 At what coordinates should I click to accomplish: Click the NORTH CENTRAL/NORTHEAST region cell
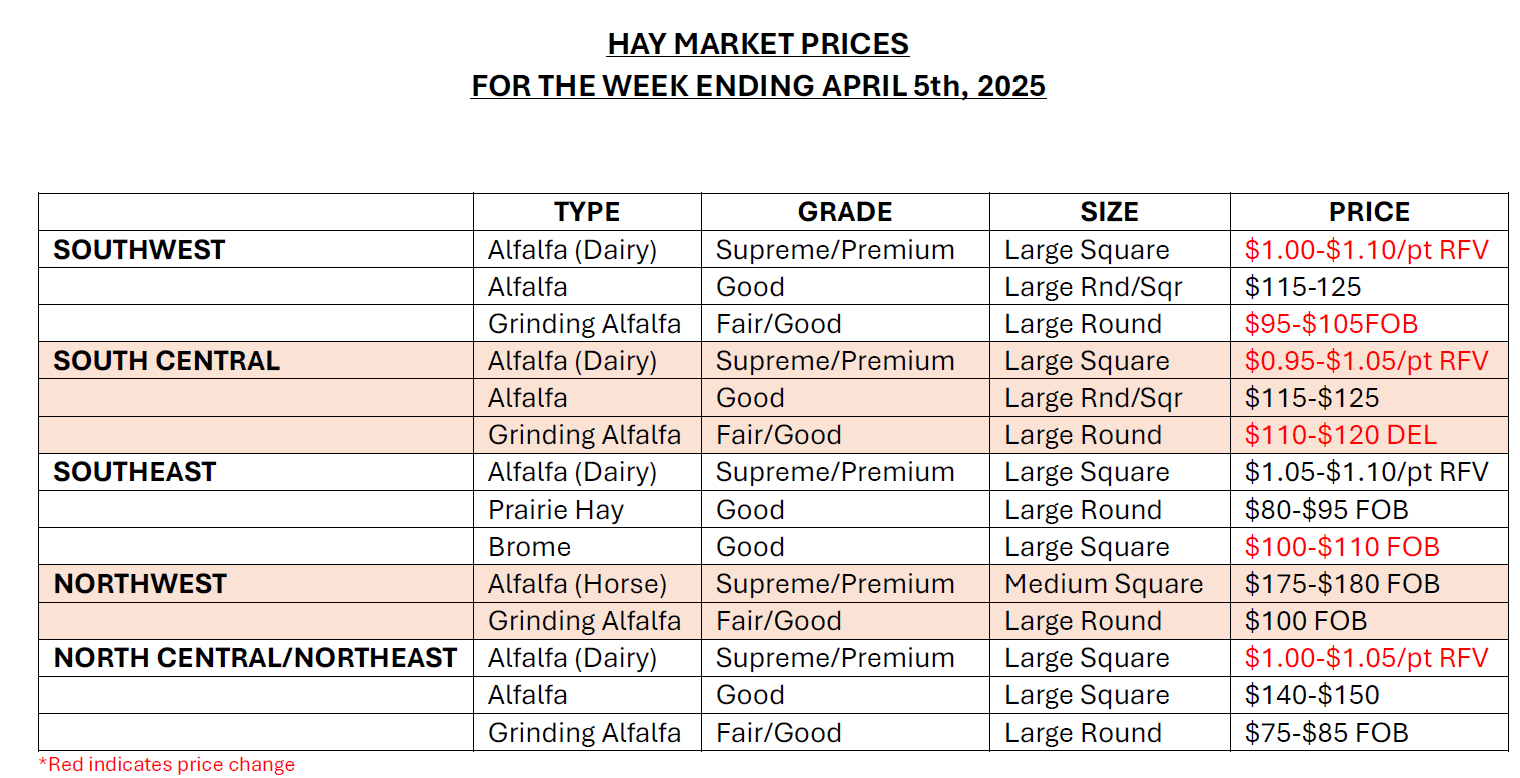[x=255, y=658]
